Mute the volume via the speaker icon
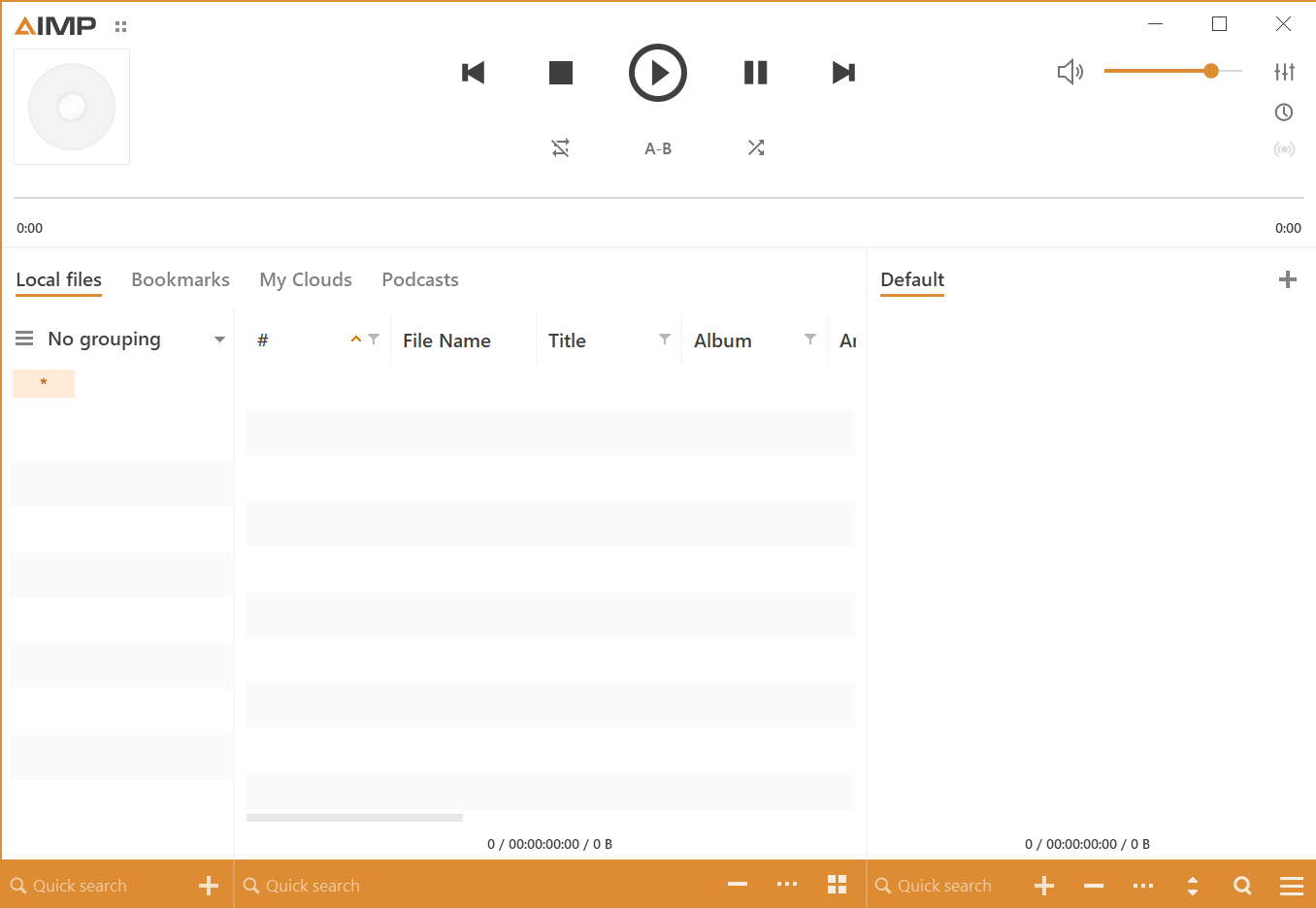The height and width of the screenshot is (908, 1316). 1070,71
